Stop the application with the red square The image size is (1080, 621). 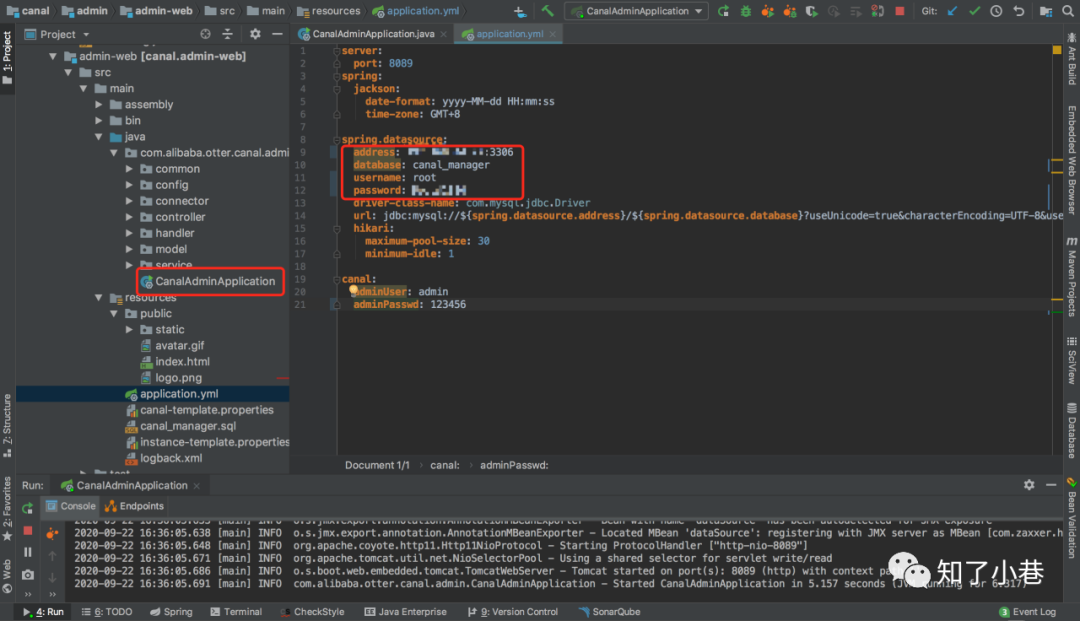click(900, 11)
